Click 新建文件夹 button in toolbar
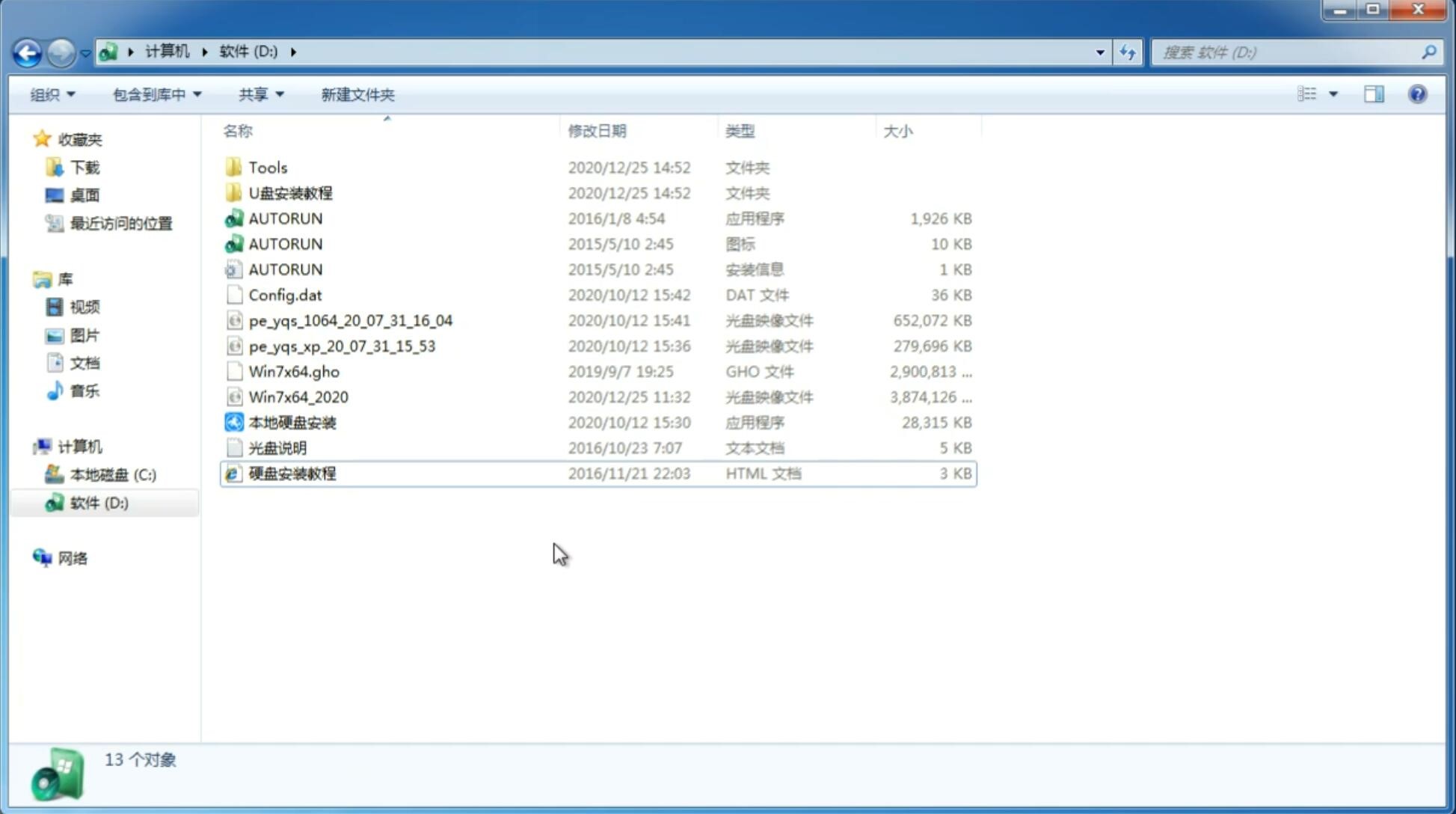The height and width of the screenshot is (814, 1456). (358, 94)
